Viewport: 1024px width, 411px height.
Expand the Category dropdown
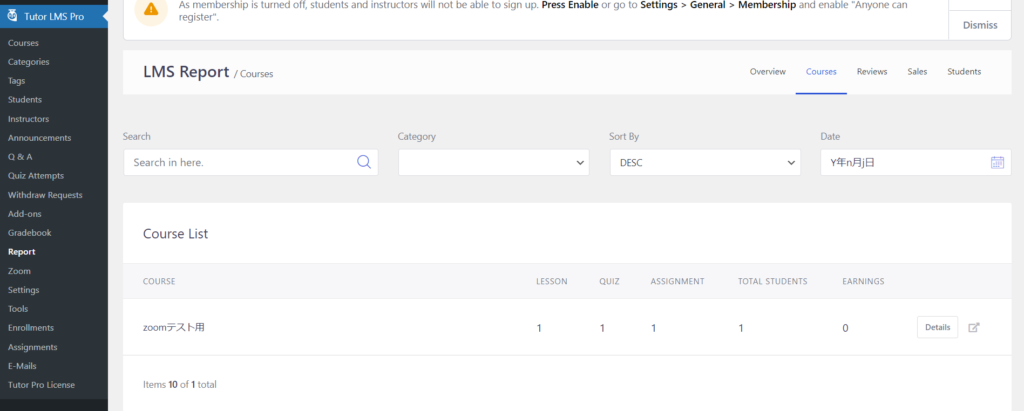[494, 162]
